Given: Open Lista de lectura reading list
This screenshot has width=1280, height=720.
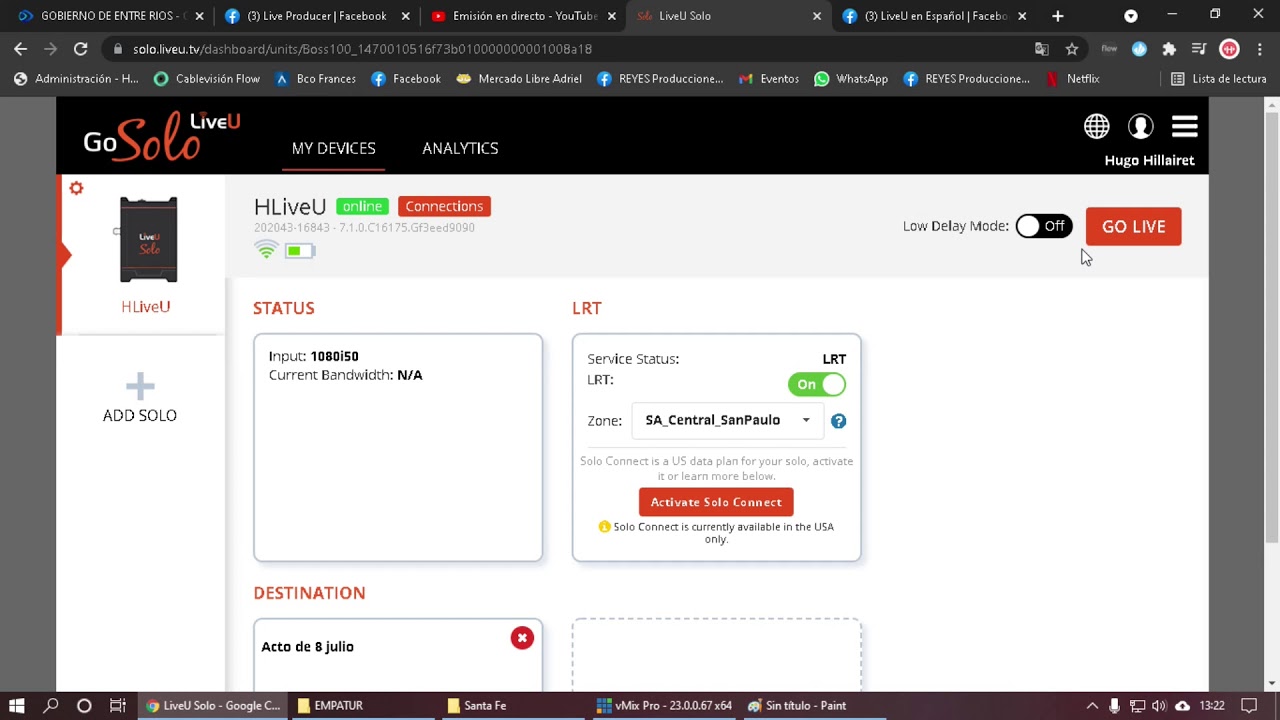Looking at the screenshot, I should (1218, 78).
